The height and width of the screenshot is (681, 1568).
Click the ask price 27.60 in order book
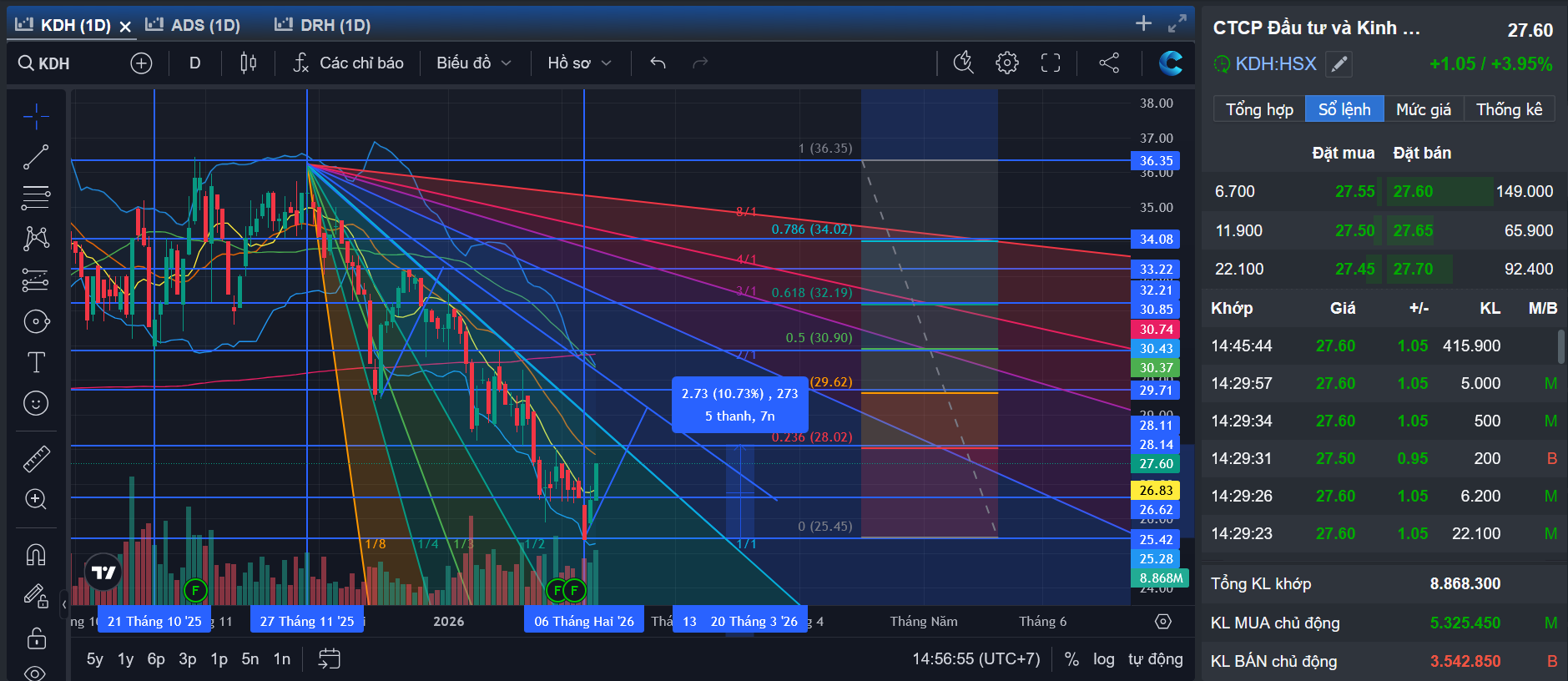click(x=1413, y=192)
